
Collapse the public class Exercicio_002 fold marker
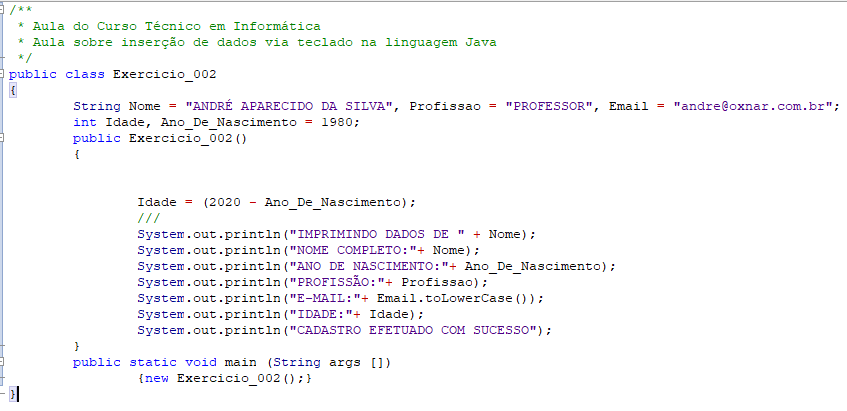point(2,73)
